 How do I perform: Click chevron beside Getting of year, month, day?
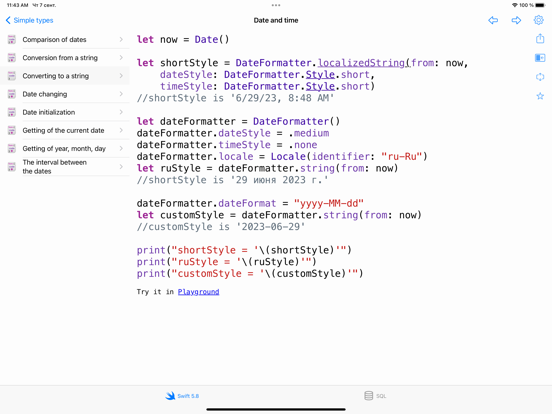(121, 149)
